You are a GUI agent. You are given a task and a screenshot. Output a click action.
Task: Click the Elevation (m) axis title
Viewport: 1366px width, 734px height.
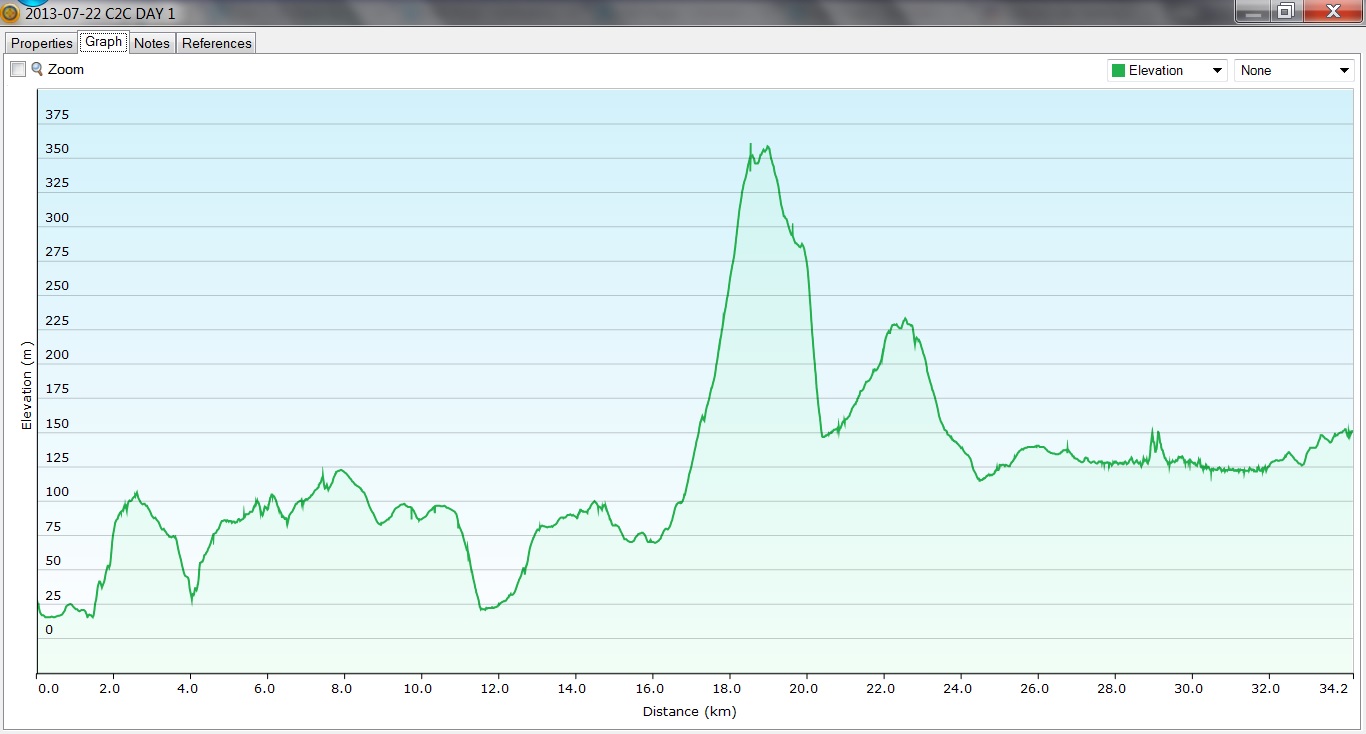27,386
